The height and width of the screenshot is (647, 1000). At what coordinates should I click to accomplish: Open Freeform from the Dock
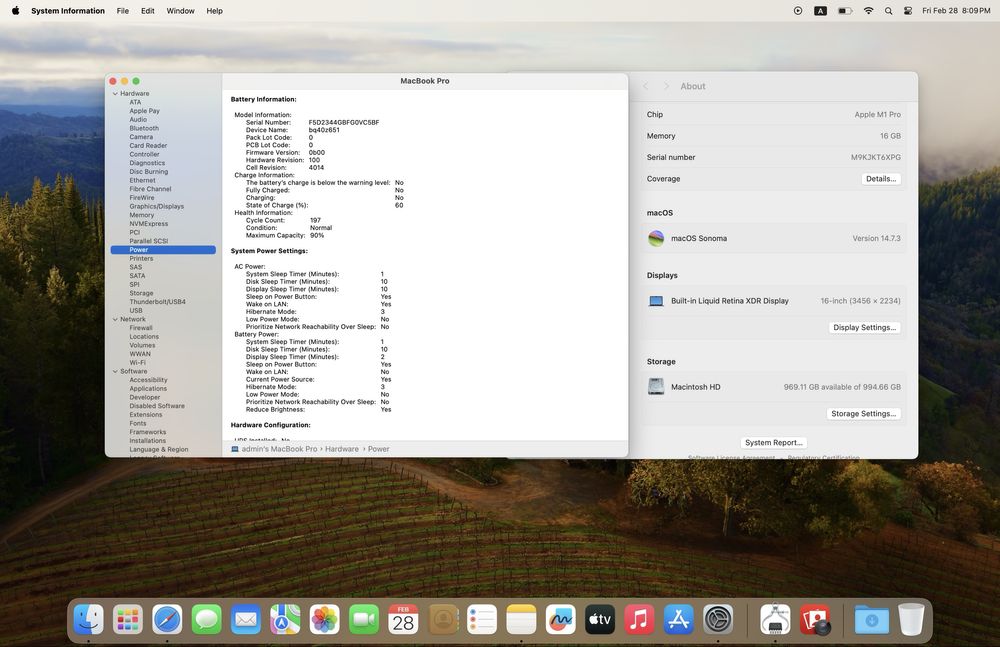click(561, 620)
